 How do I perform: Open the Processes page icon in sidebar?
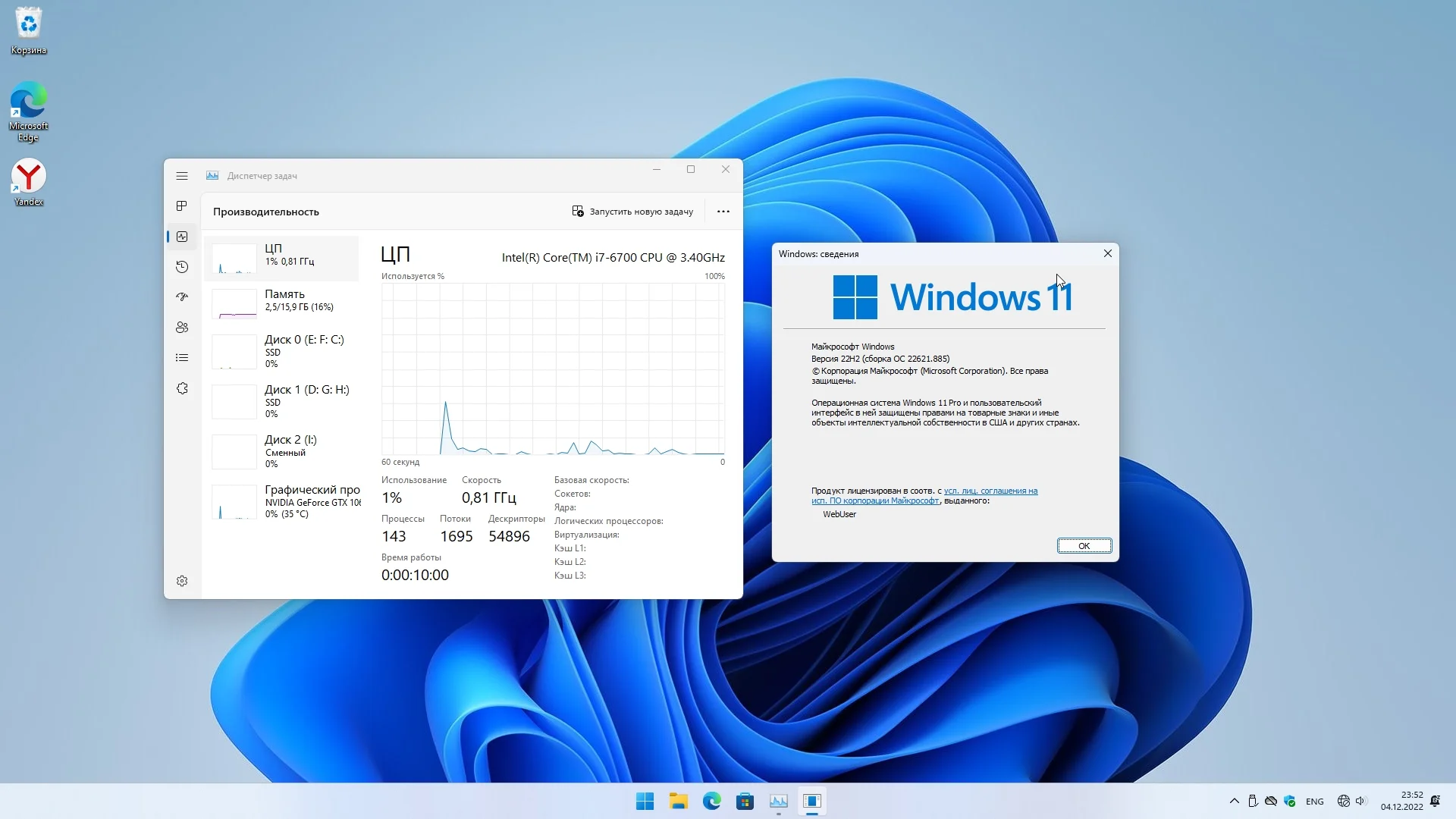(x=181, y=206)
